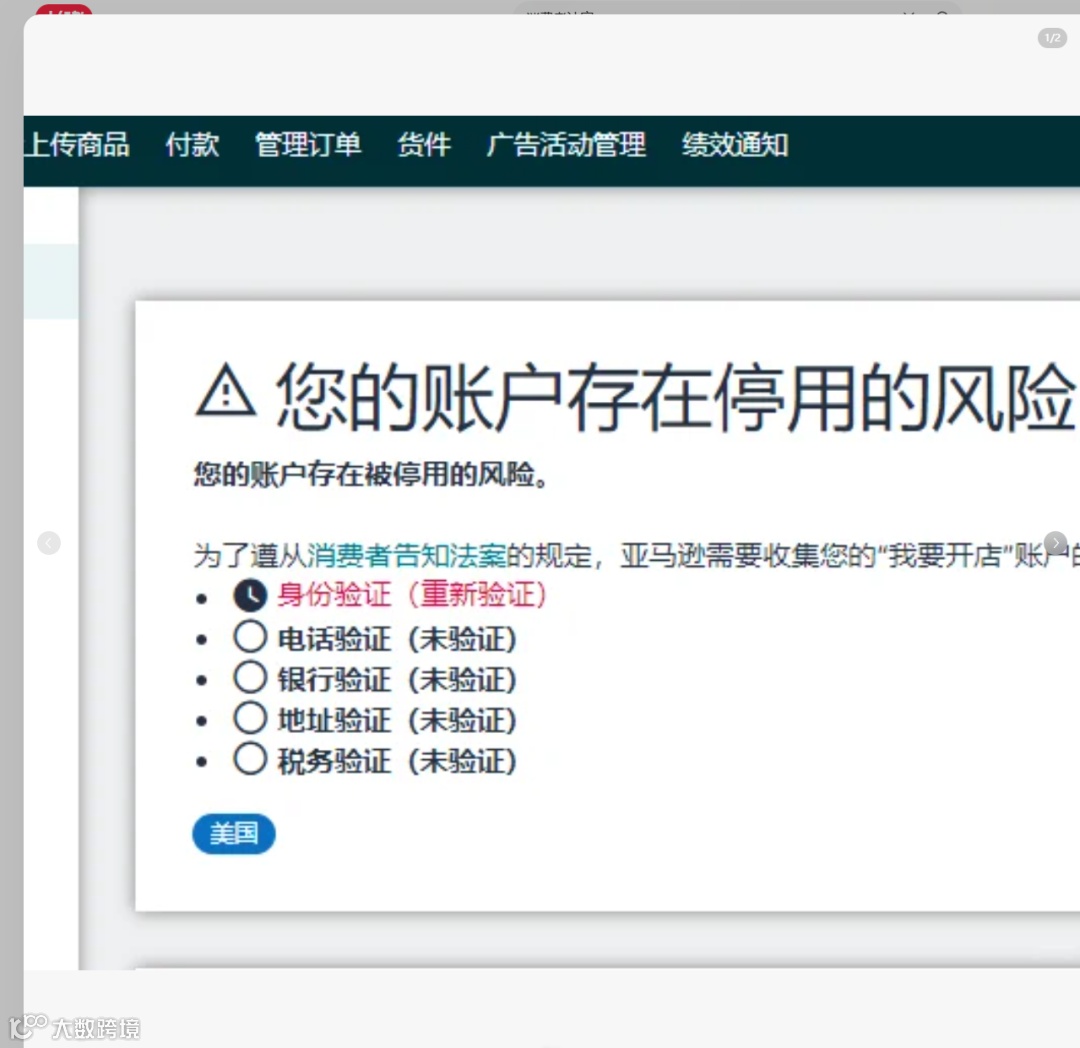
Task: Select the 税务验证 circle
Action: coord(250,759)
